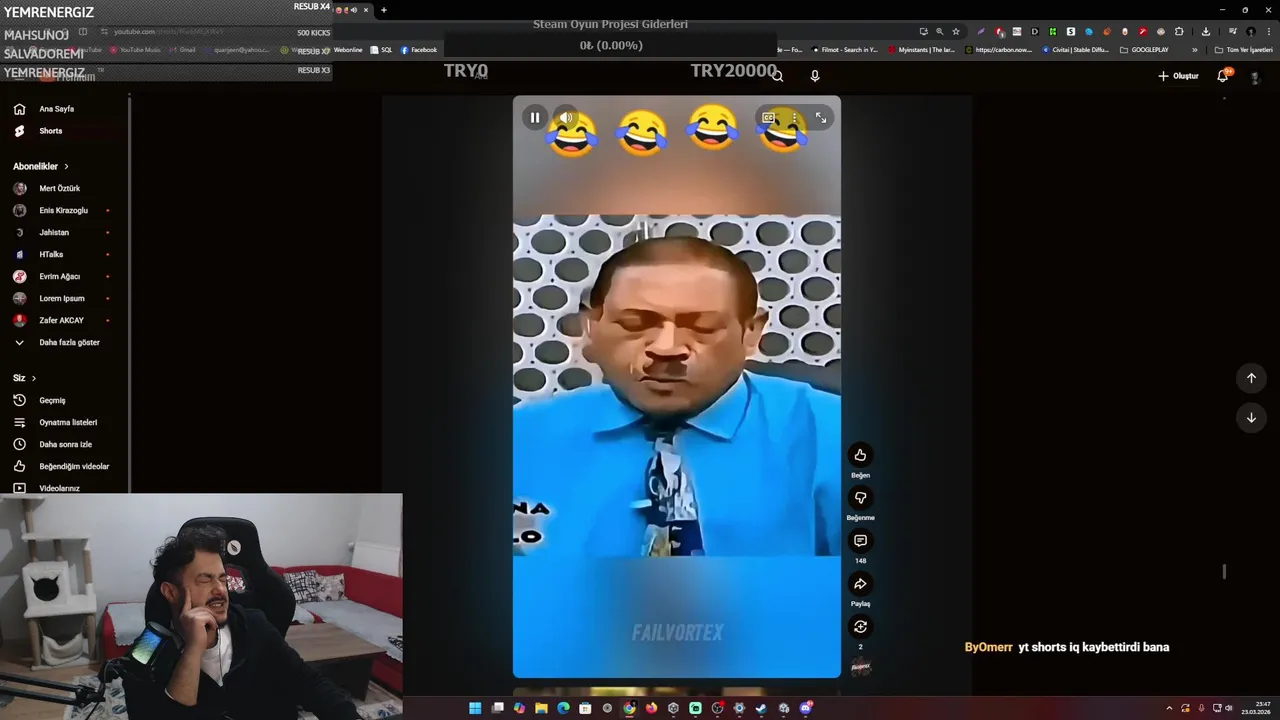Viewport: 1280px width, 720px height.
Task: Open the GOOGLEPLAY bookmarks folder
Action: pos(1144,50)
